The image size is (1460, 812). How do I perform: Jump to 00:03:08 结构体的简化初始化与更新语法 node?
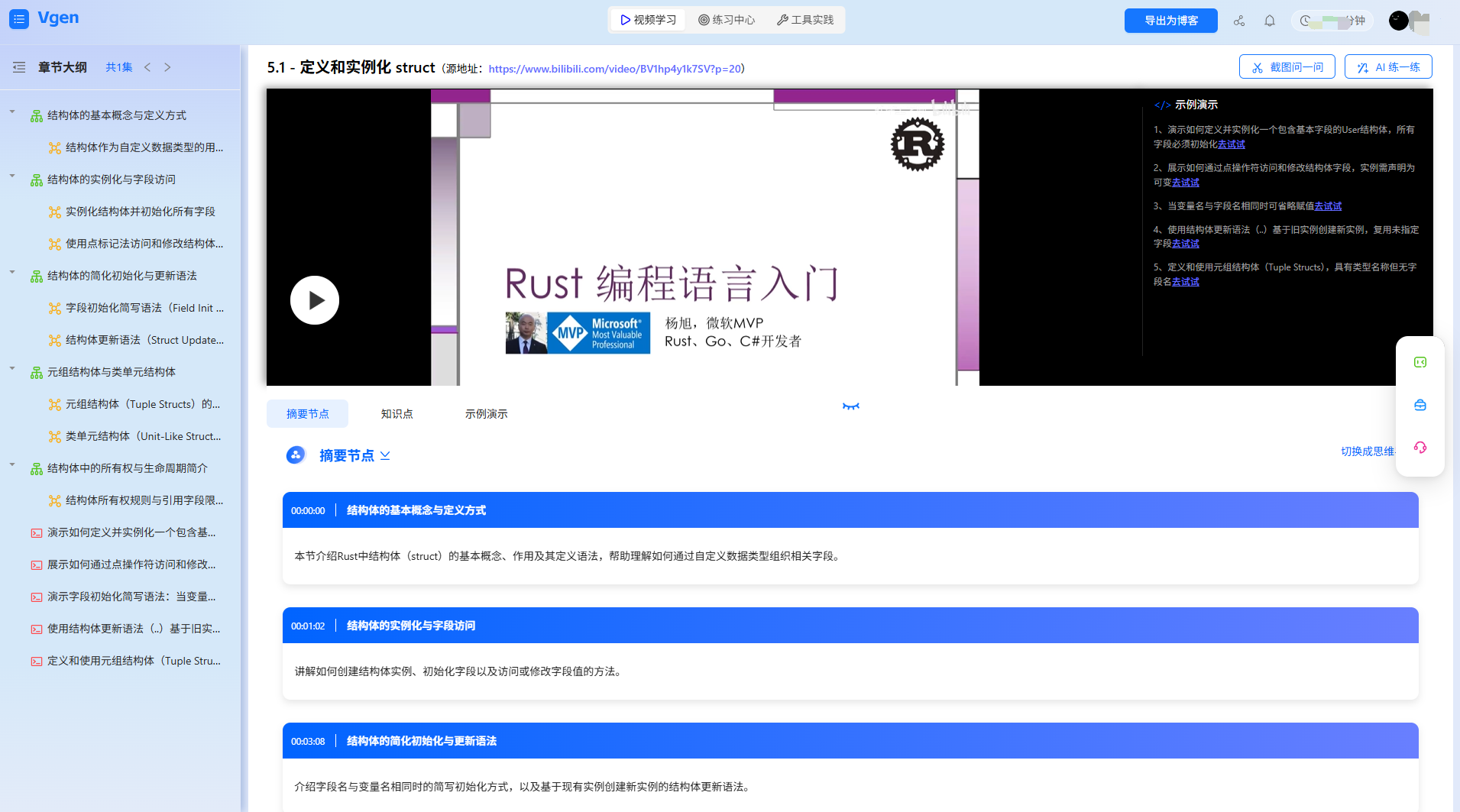(x=850, y=741)
